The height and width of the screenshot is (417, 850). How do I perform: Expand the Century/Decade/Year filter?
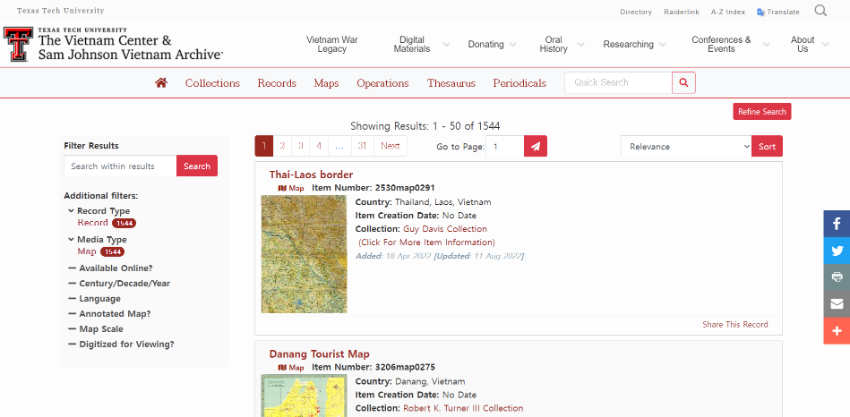123,283
